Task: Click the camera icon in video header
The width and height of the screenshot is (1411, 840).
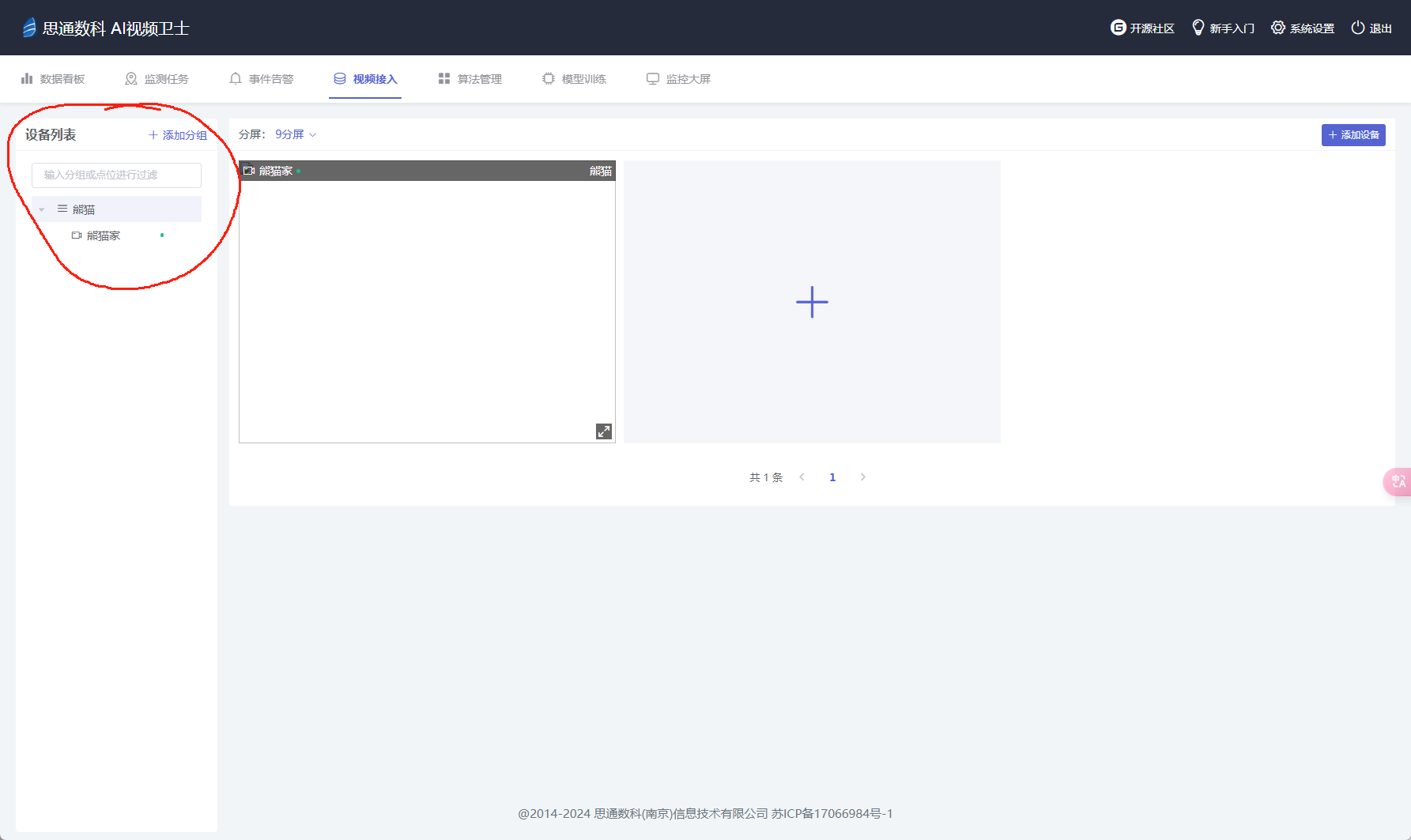Action: (x=249, y=171)
